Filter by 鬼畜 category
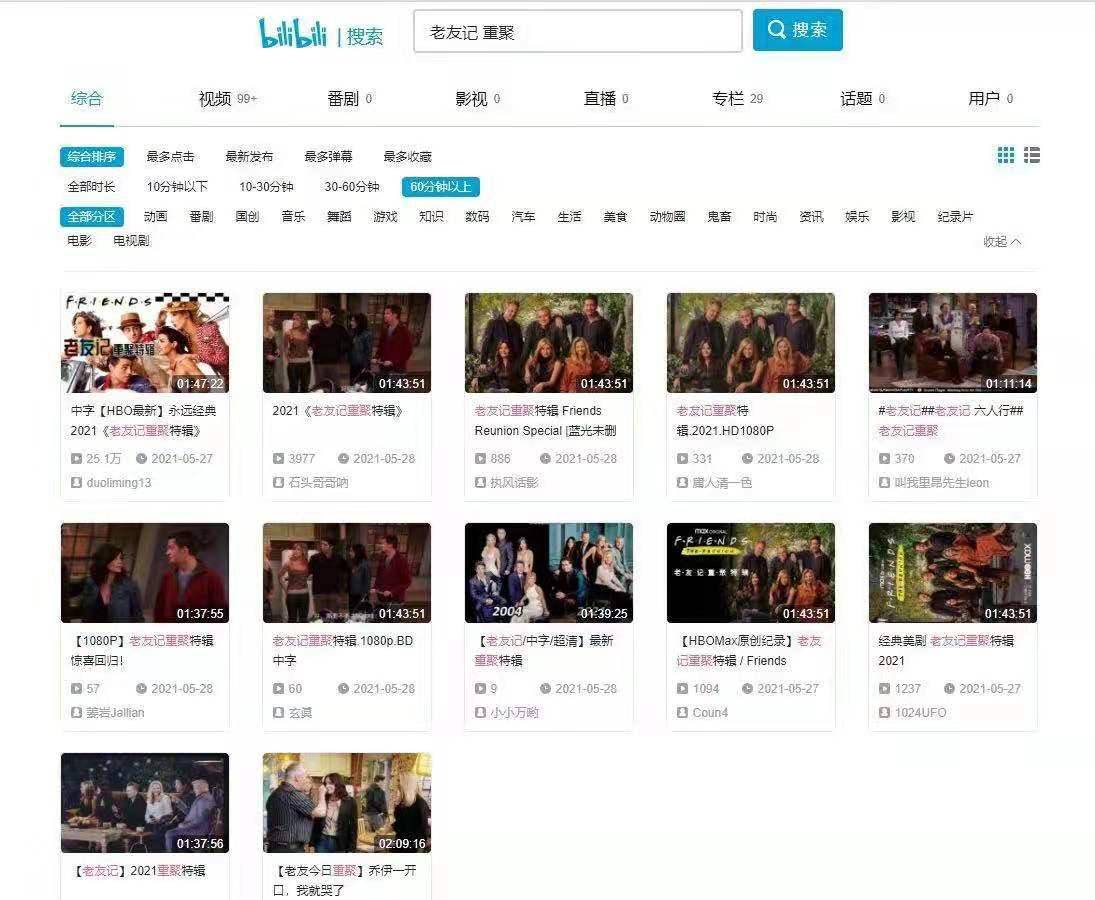 pyautogui.click(x=719, y=216)
